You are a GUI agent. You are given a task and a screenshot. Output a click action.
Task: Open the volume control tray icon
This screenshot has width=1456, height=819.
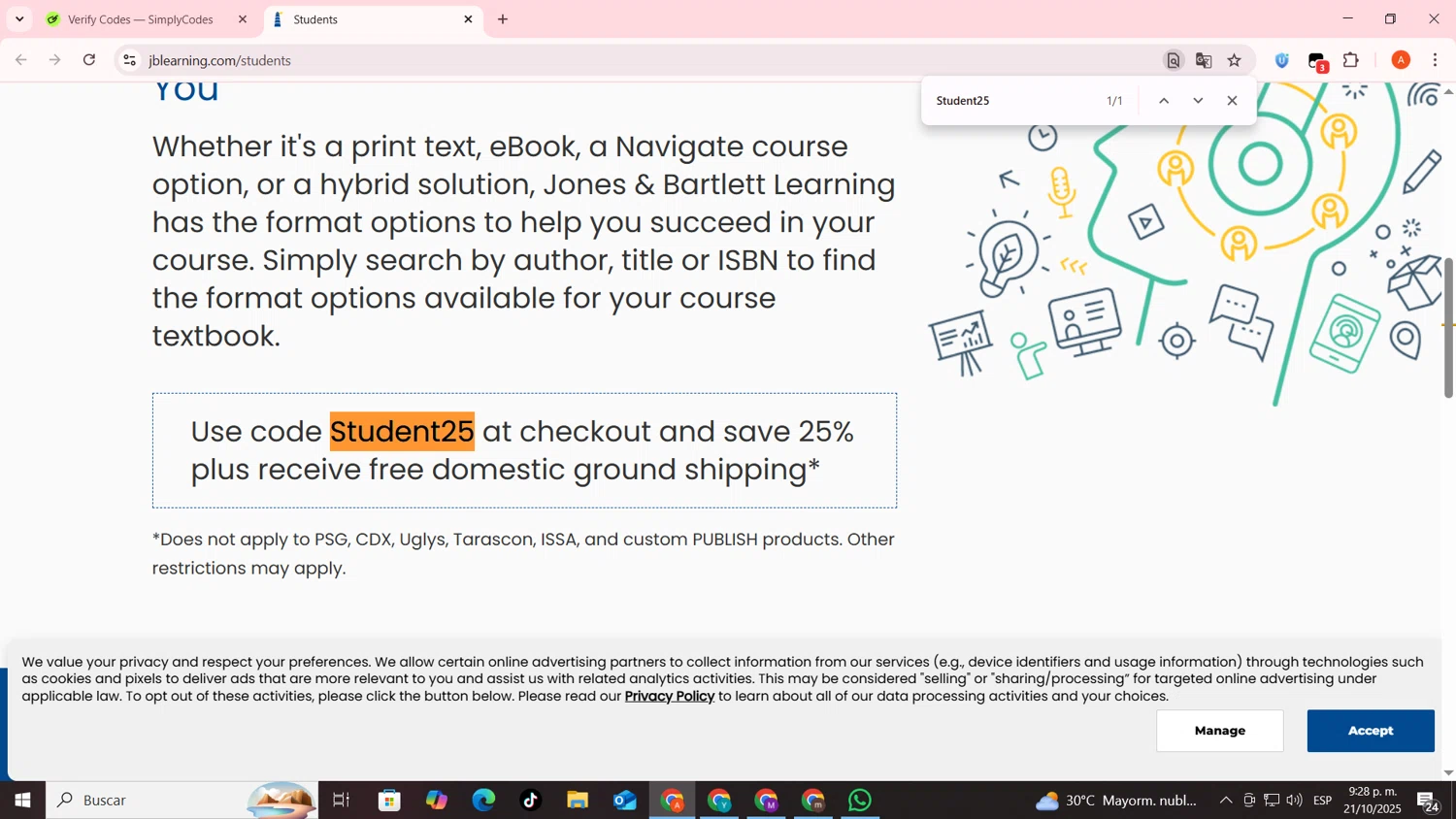tap(1295, 801)
